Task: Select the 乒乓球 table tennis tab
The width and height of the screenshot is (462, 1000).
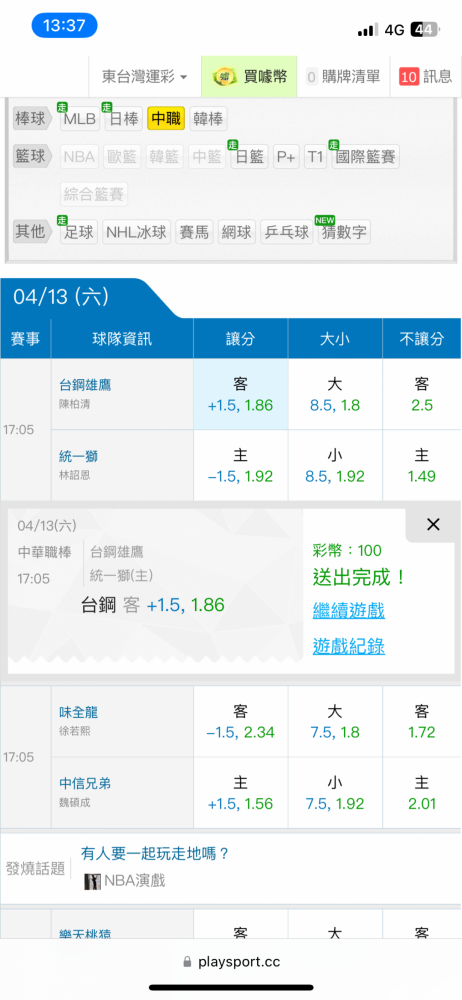Action: (287, 232)
